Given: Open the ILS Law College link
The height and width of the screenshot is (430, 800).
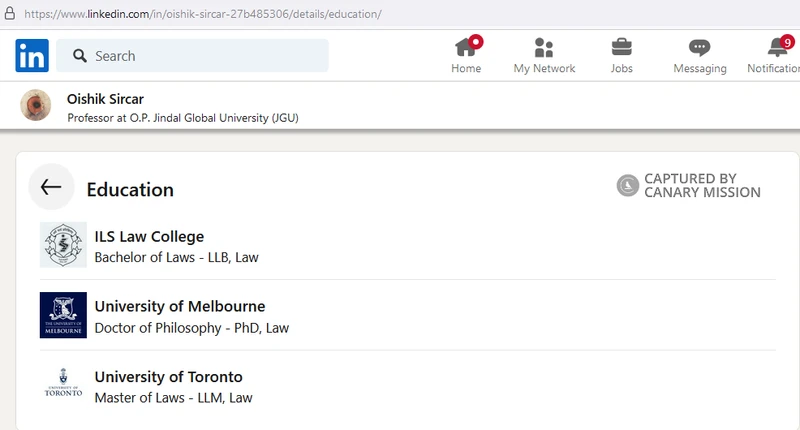Looking at the screenshot, I should [149, 237].
